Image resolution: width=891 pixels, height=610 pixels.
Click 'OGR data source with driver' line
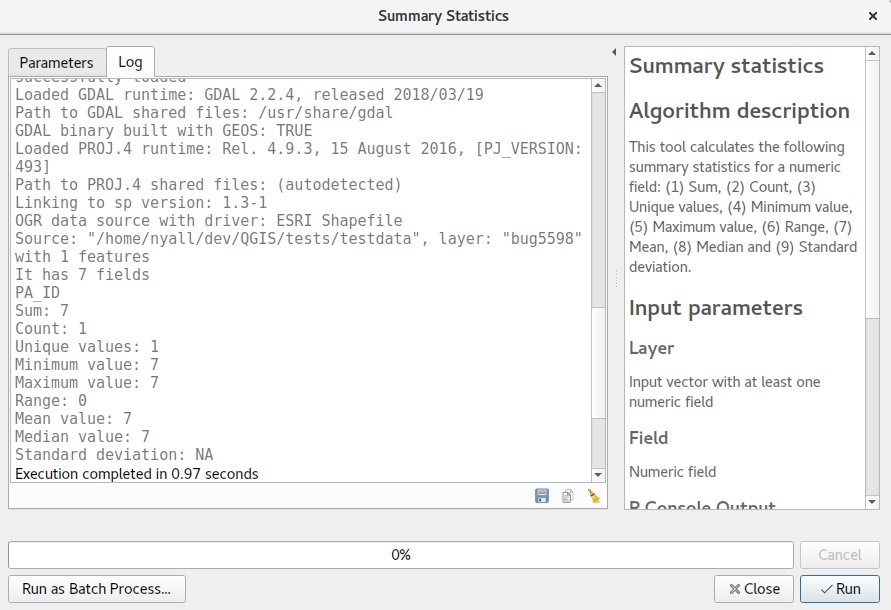click(x=209, y=220)
